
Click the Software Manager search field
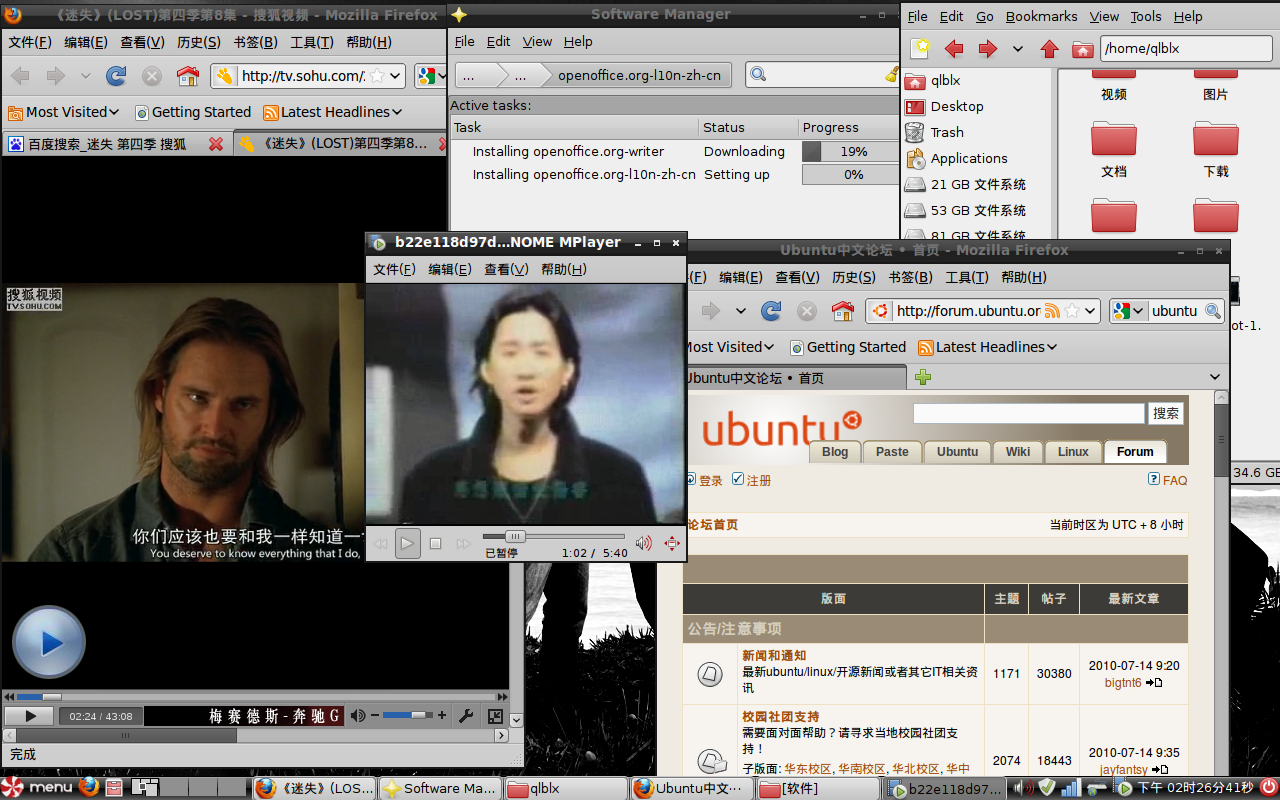point(822,75)
